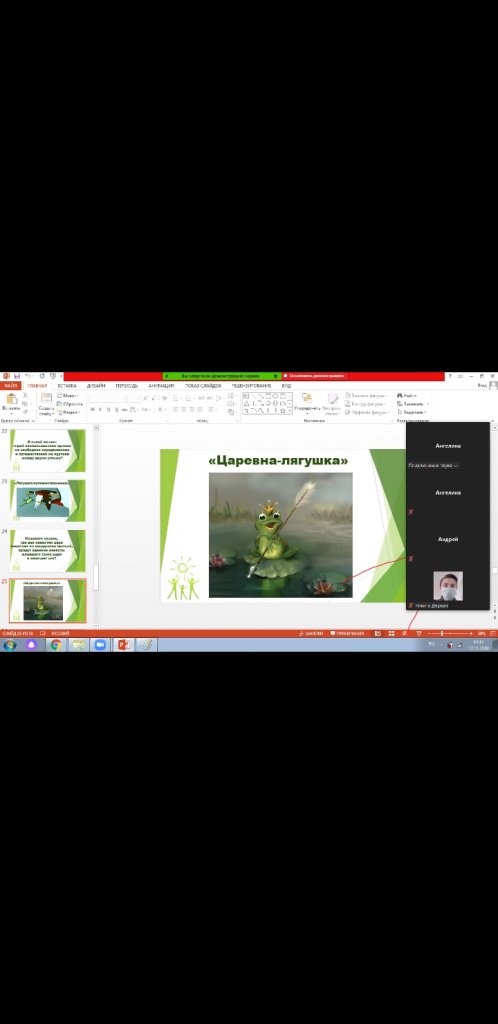Switch to Normal view in status bar

[x=377, y=633]
